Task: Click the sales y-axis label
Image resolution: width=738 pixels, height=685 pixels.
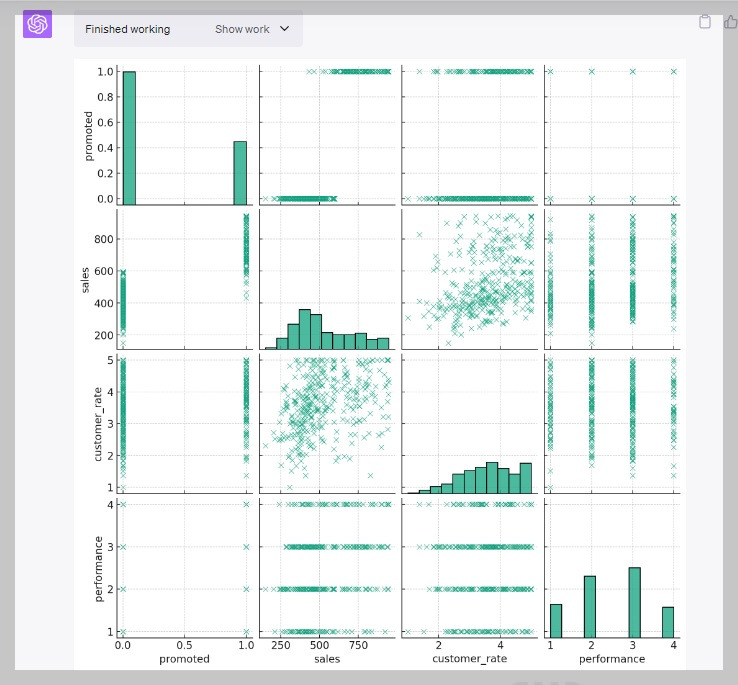Action: coord(85,280)
